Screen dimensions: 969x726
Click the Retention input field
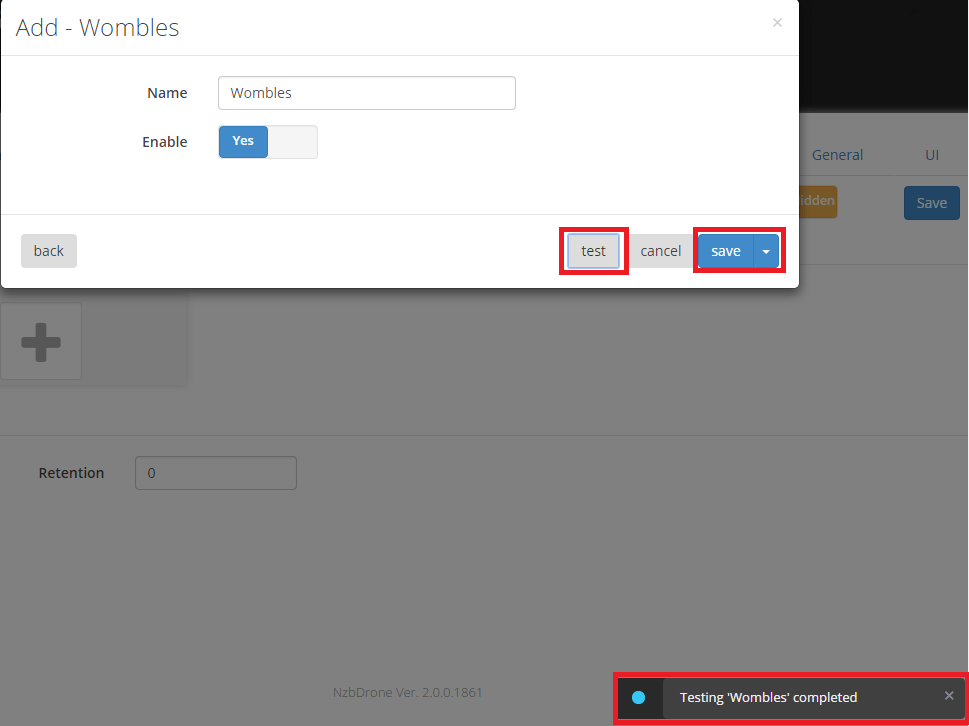215,473
